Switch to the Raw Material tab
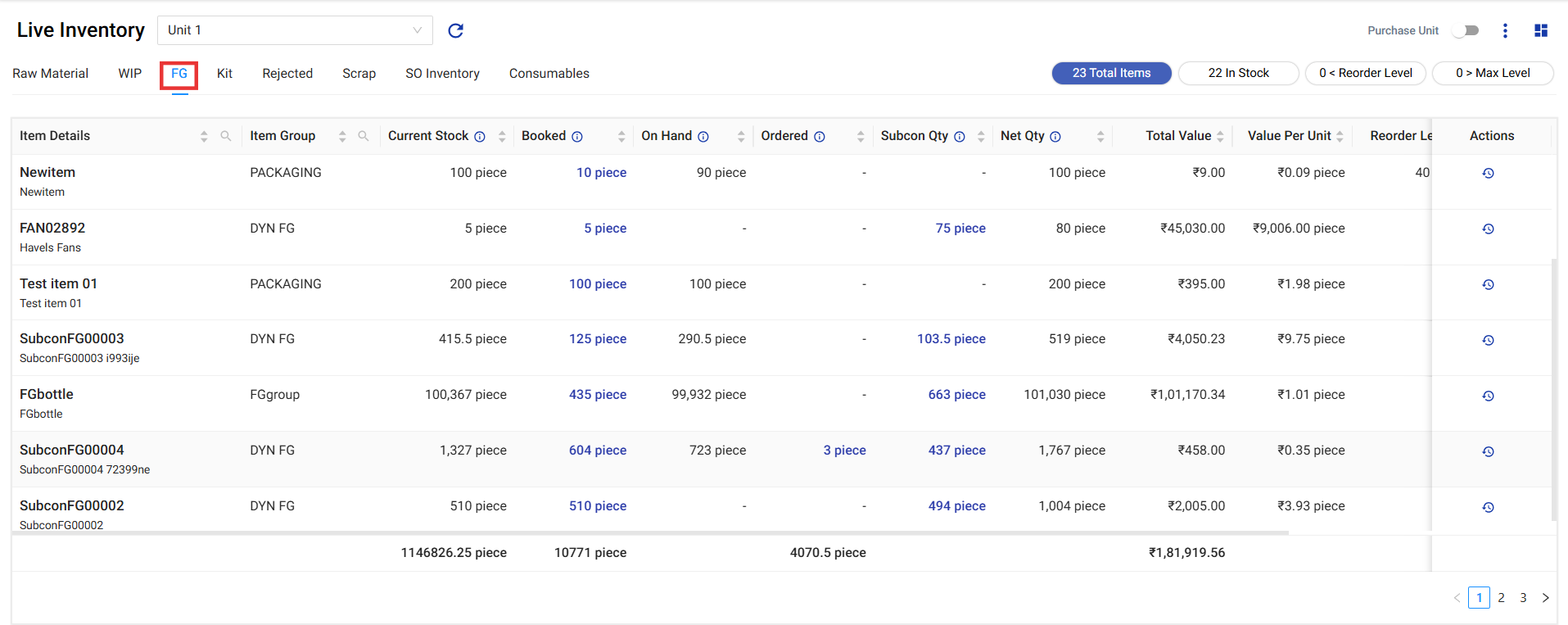 tap(50, 74)
